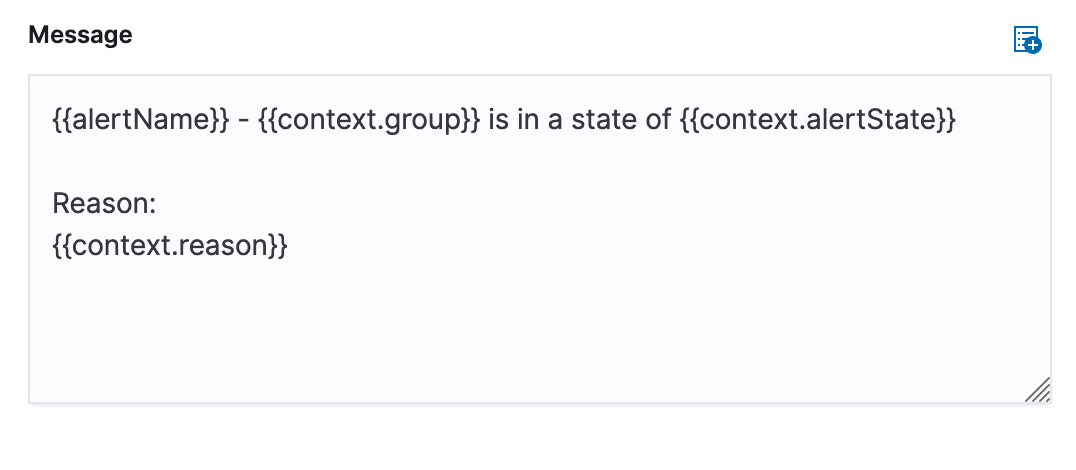Click the hyphen after {{alertName}}

coord(243,122)
